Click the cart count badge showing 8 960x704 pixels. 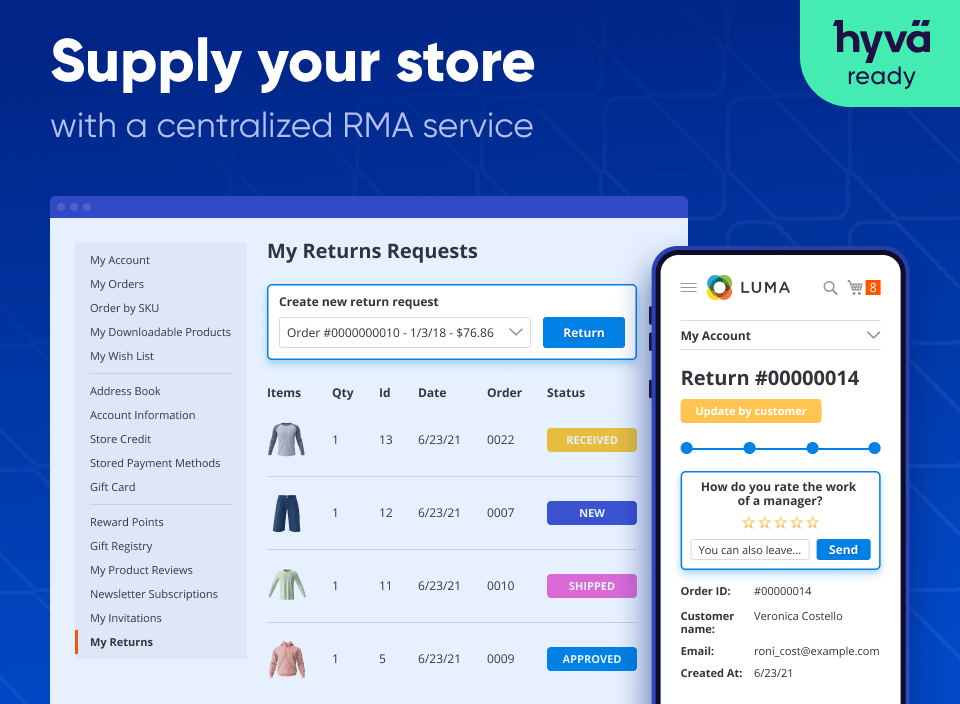873,287
